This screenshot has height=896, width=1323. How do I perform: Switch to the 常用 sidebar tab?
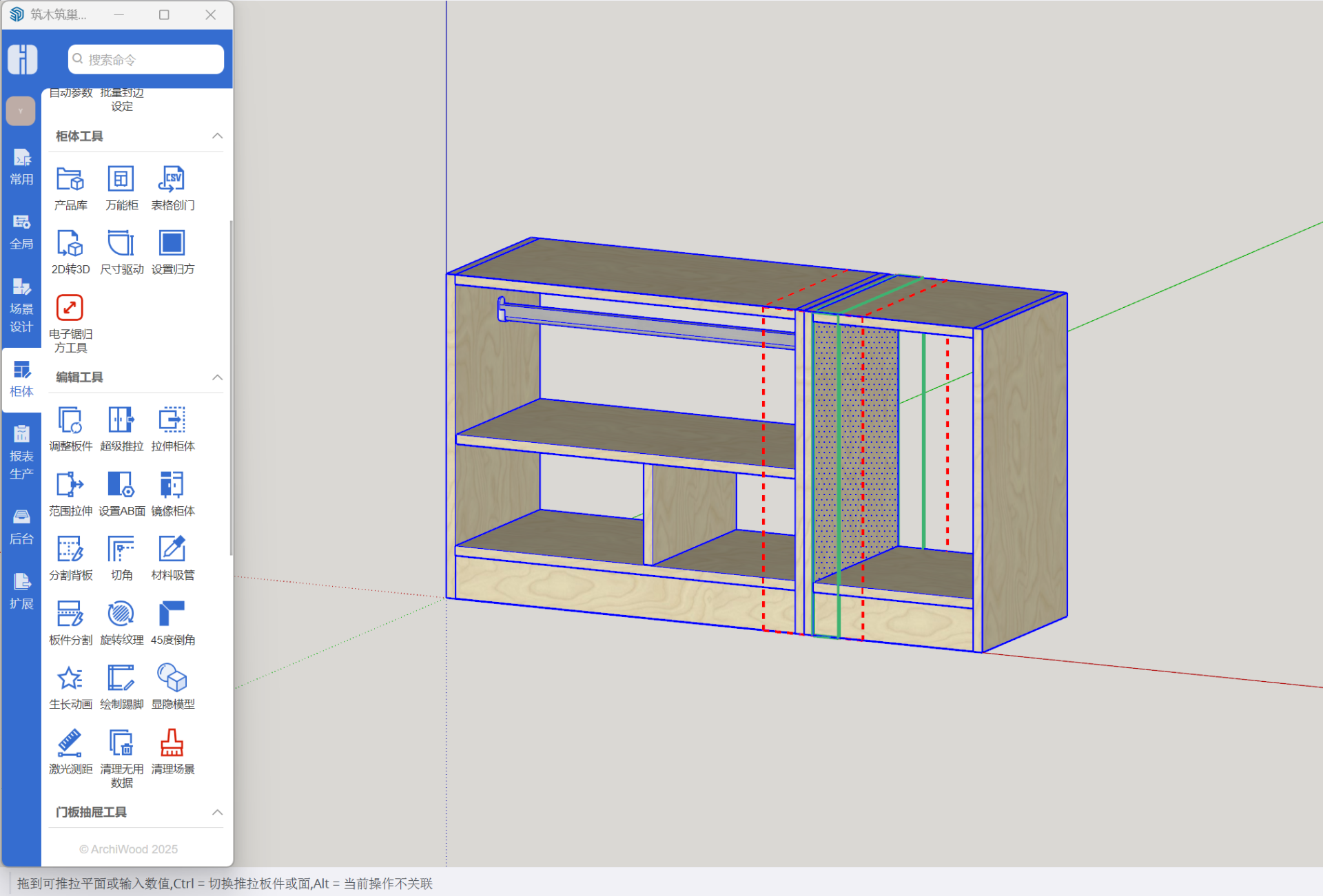(x=21, y=167)
